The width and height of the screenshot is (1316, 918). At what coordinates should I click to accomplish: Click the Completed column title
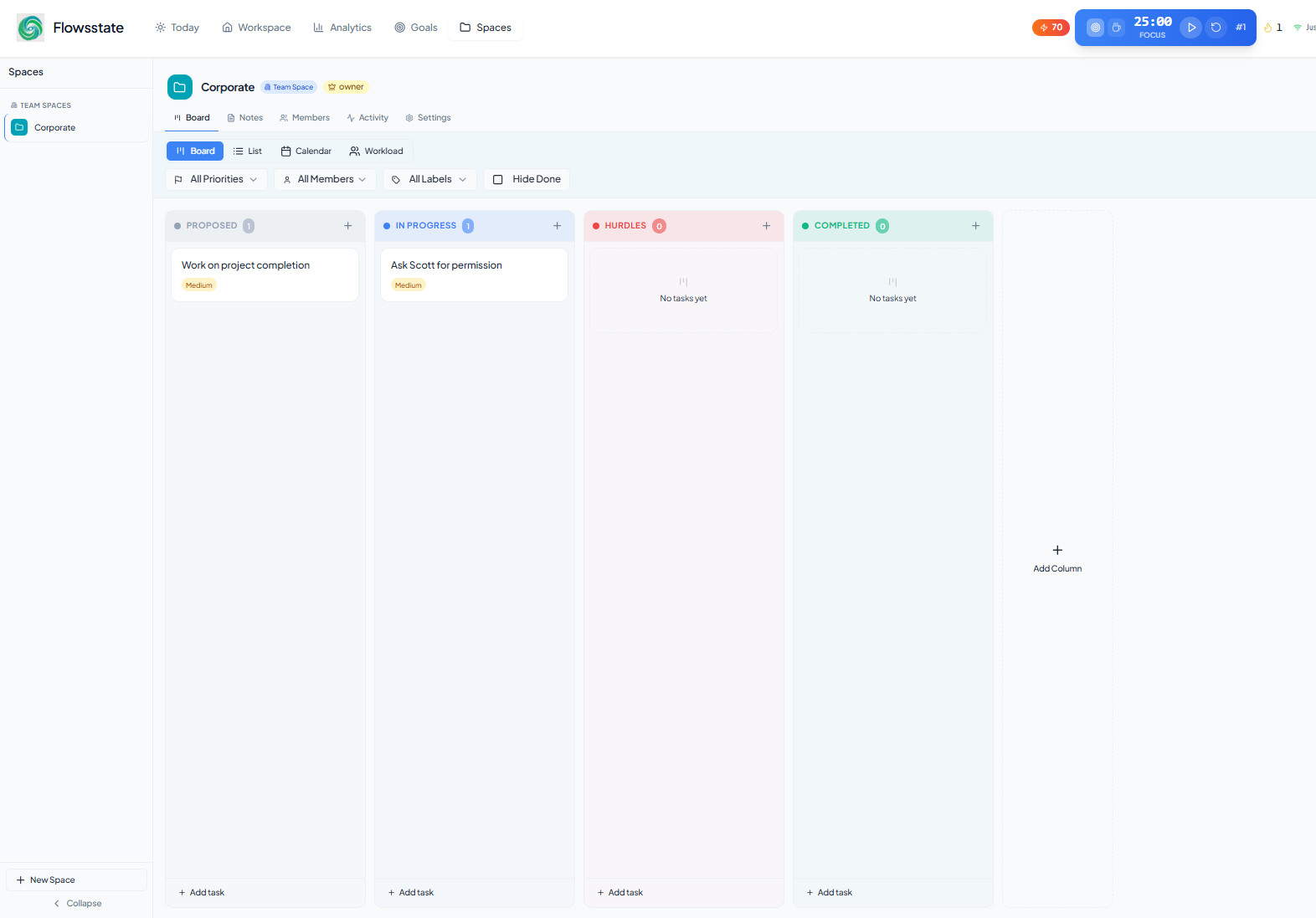pyautogui.click(x=842, y=226)
